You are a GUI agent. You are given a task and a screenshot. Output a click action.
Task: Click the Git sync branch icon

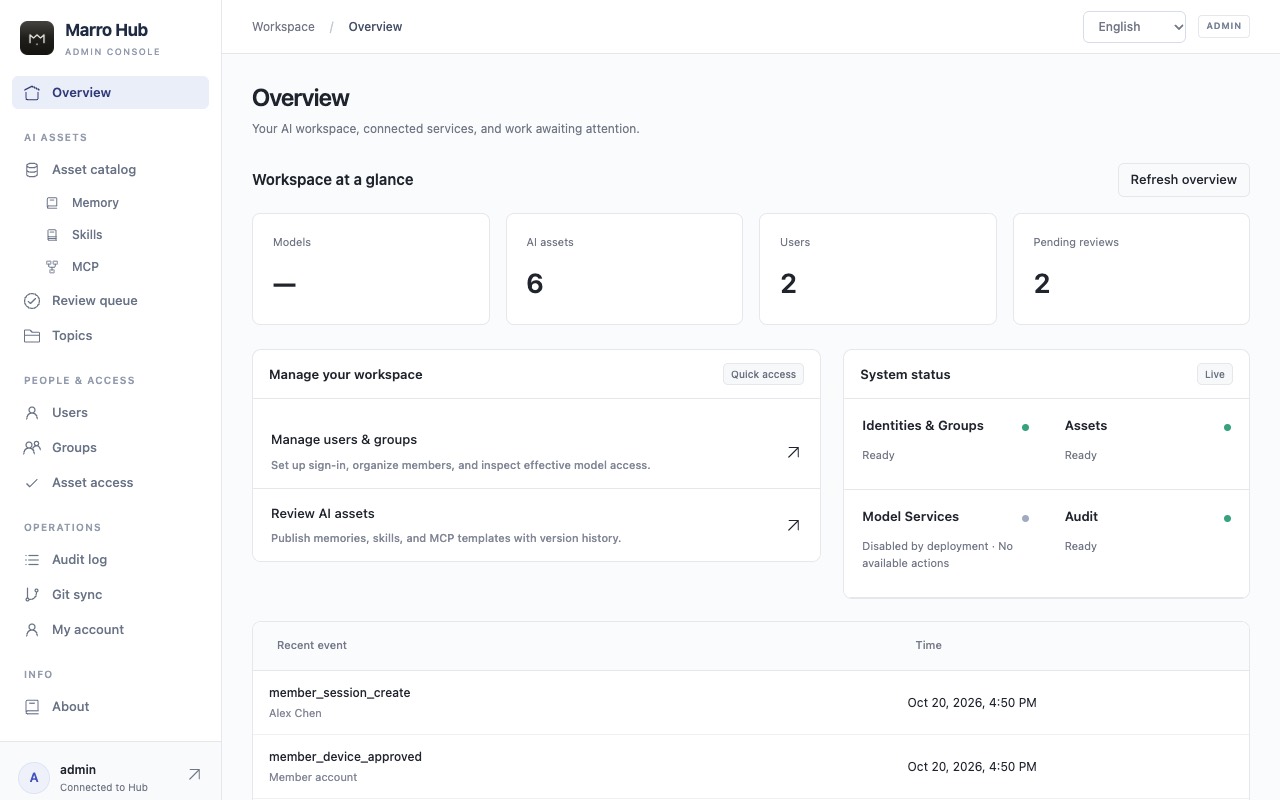pos(32,595)
